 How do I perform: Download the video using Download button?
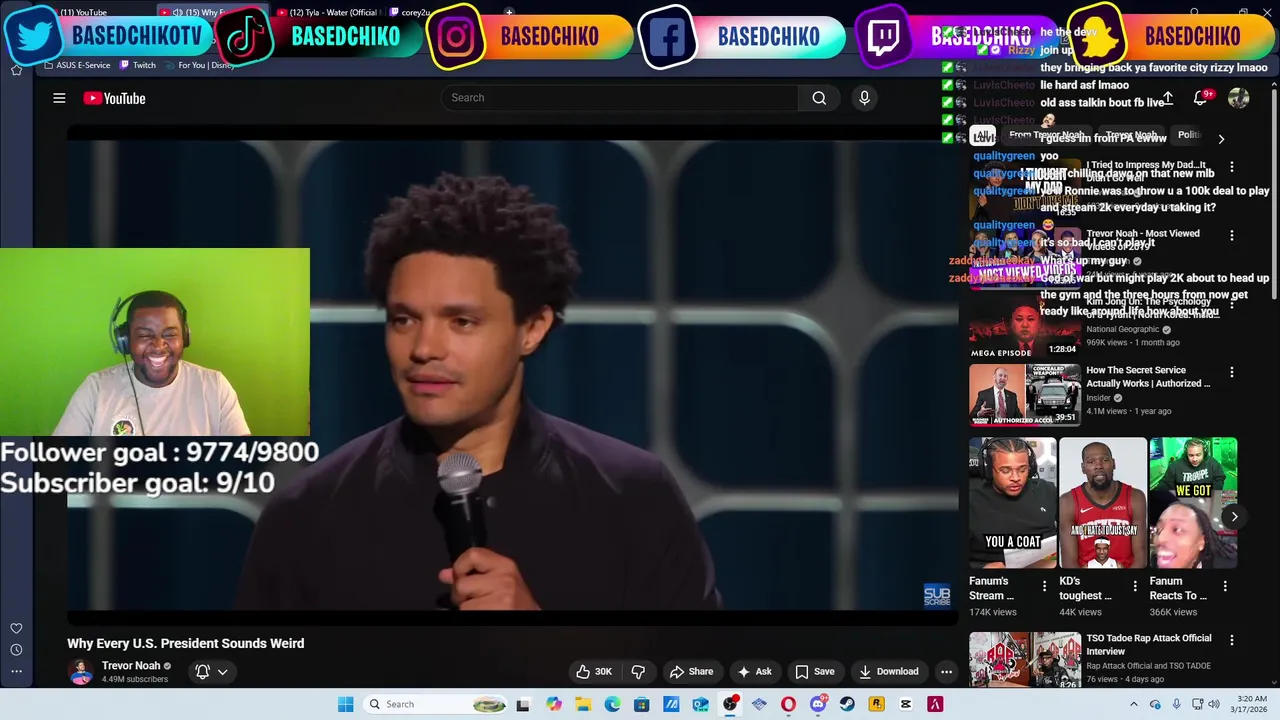click(x=888, y=672)
